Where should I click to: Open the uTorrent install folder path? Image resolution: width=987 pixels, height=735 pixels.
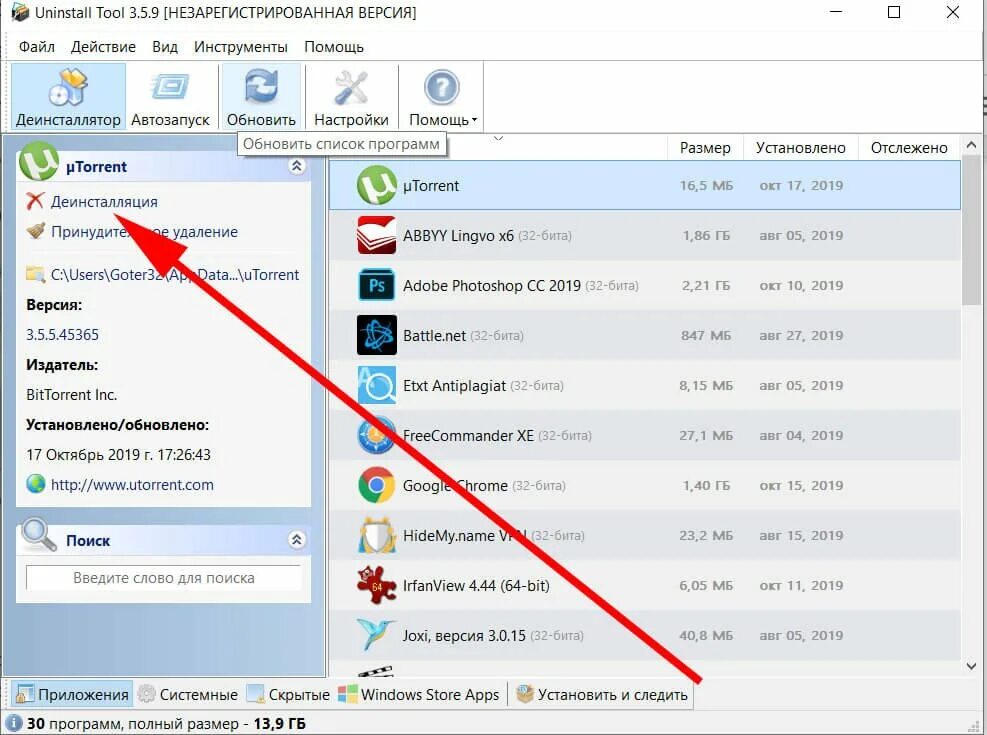click(x=174, y=275)
